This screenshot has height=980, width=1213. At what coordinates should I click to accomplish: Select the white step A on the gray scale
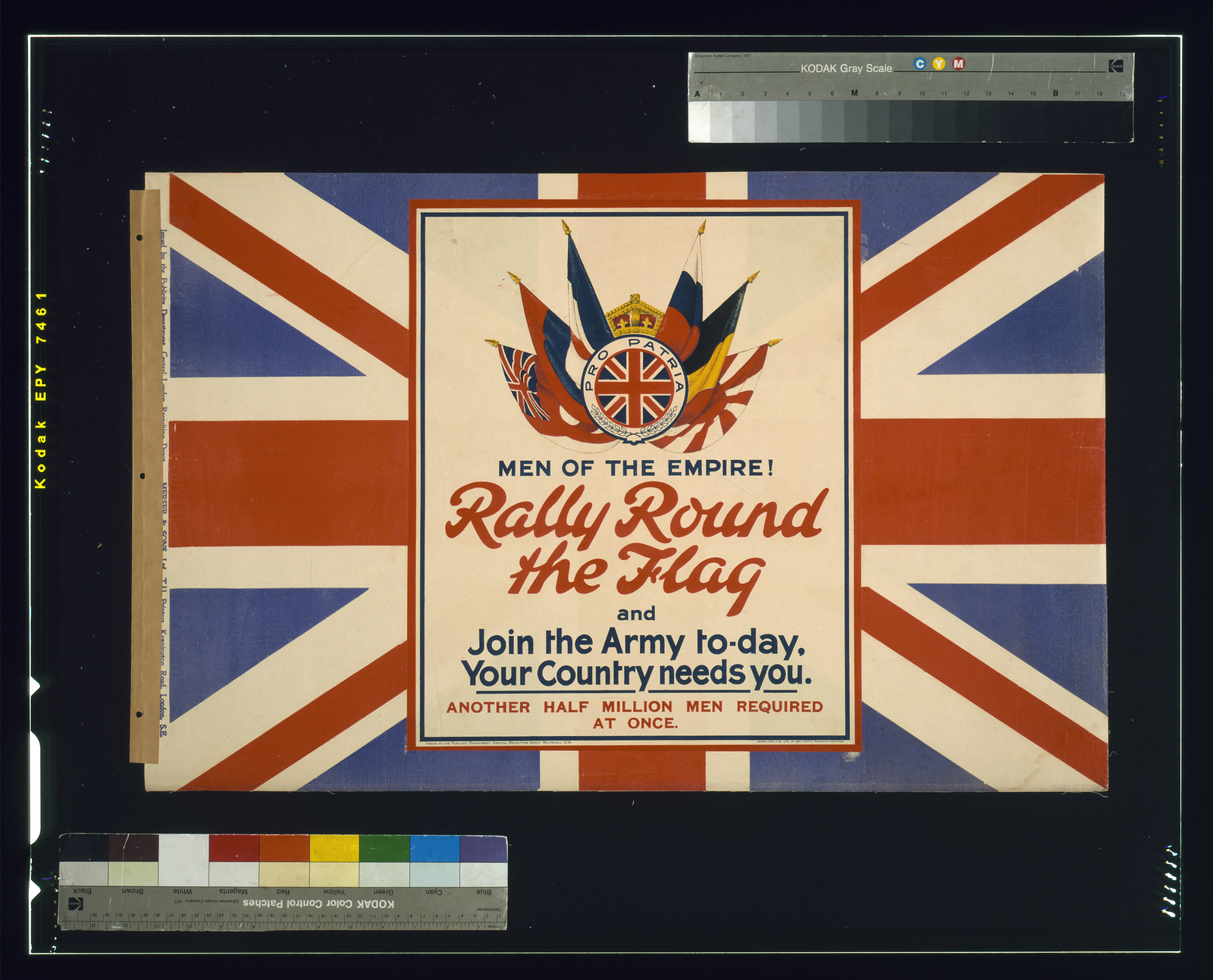[699, 121]
